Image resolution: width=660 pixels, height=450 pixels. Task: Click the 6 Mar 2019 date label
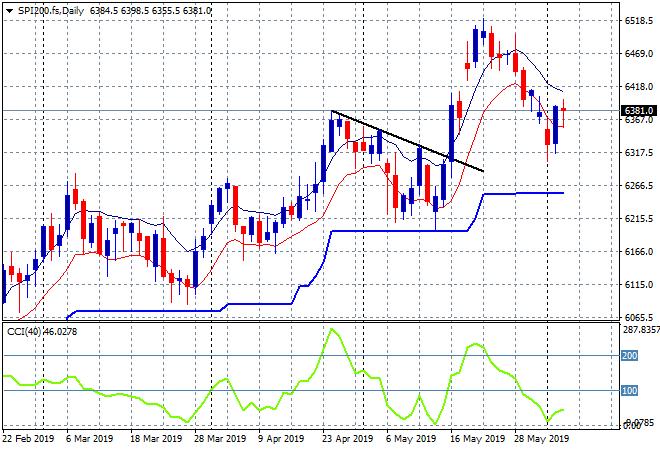[x=89, y=439]
